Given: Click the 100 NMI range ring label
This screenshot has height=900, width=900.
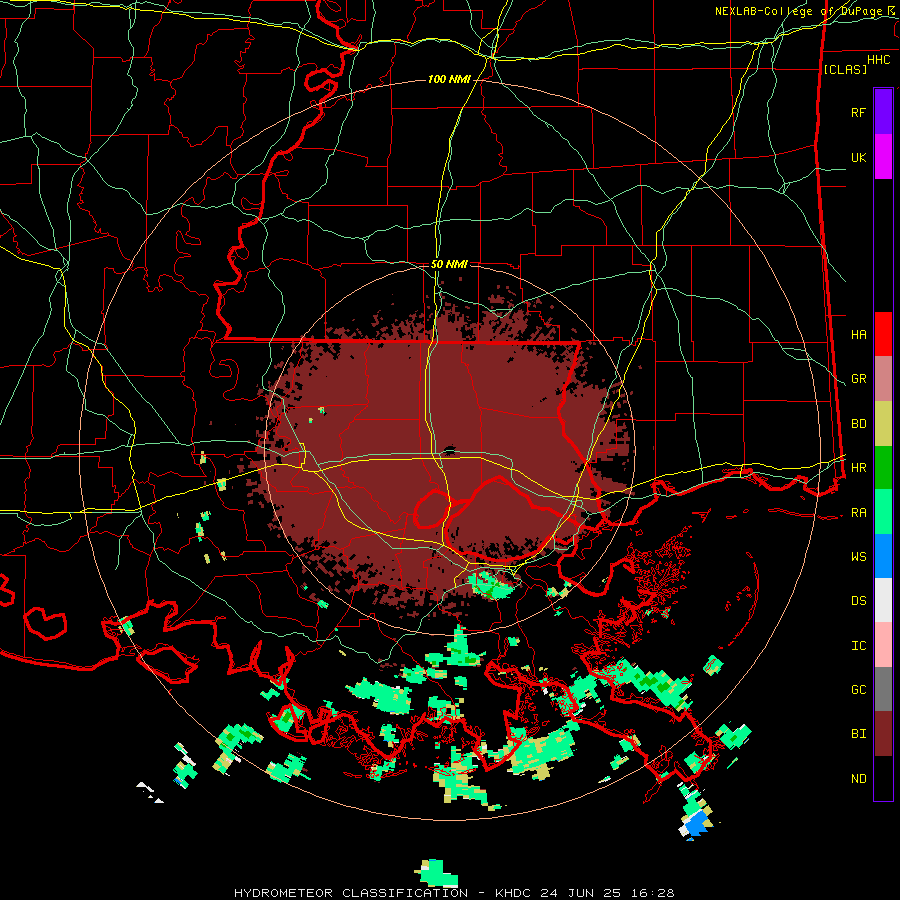Looking at the screenshot, I should [x=449, y=79].
